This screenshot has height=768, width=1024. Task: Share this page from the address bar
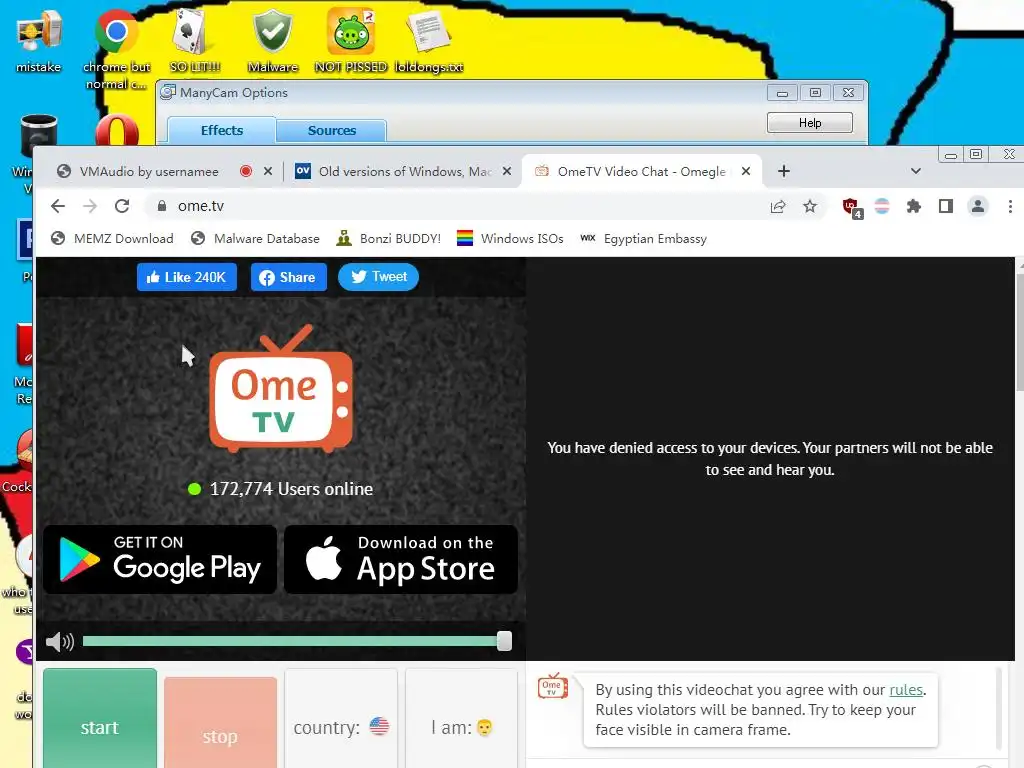[x=777, y=206]
